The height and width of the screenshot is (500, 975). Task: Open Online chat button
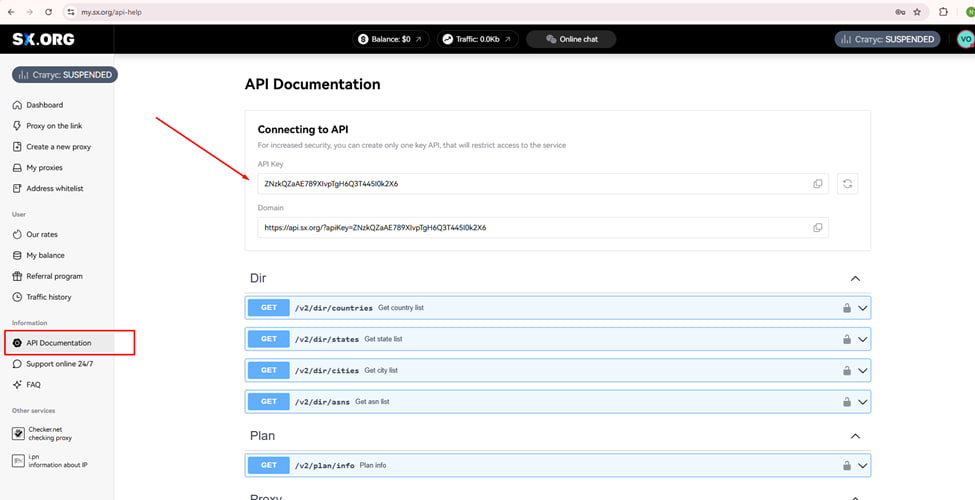click(x=570, y=39)
